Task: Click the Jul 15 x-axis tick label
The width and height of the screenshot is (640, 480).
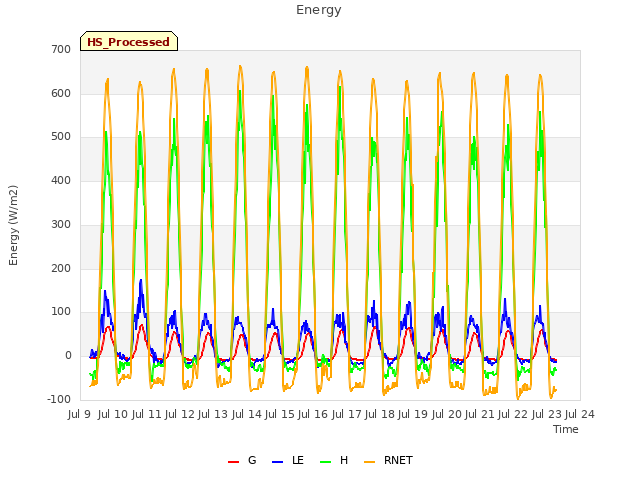Action: 280,415
